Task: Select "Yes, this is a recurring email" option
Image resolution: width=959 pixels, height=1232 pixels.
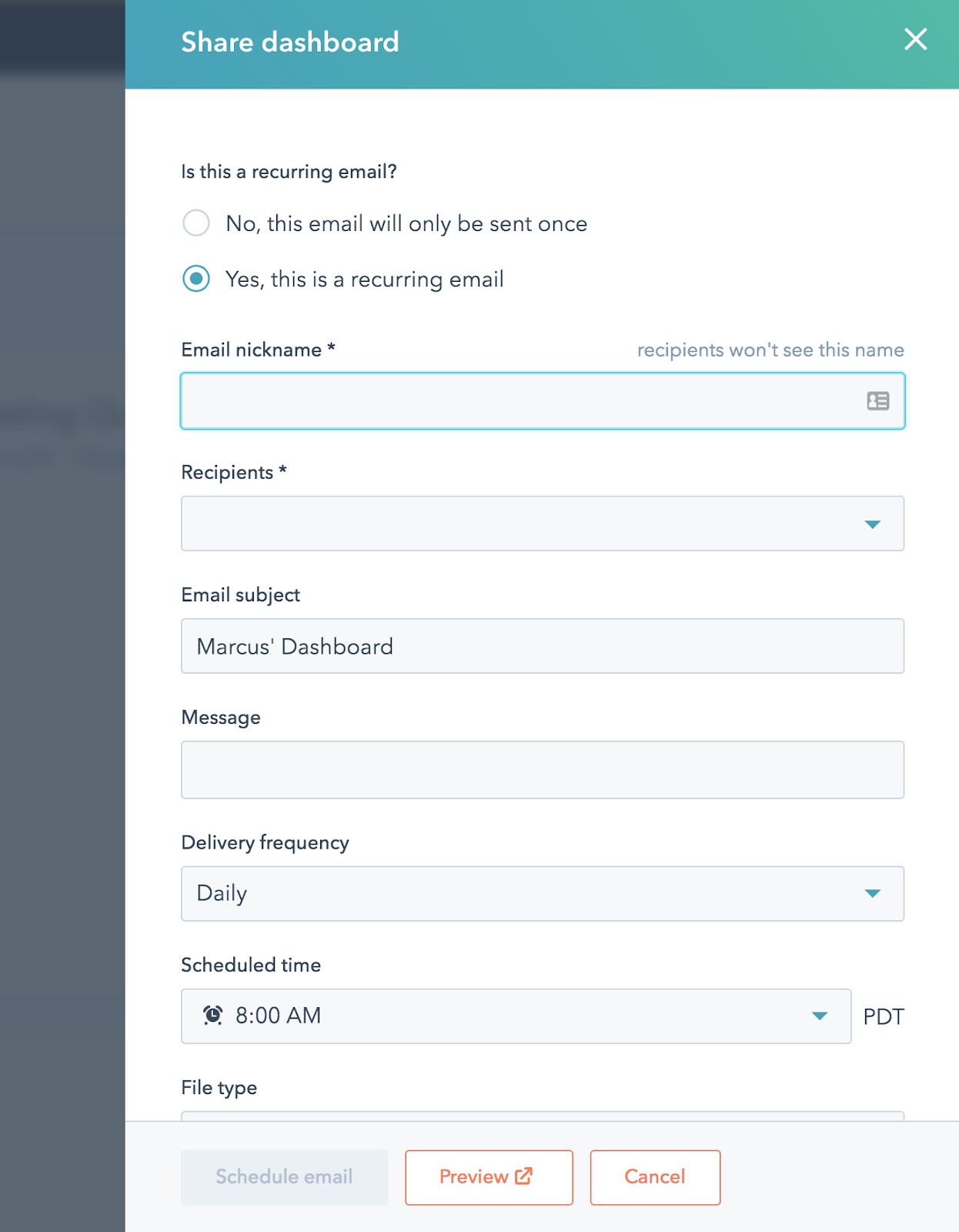Action: (196, 279)
